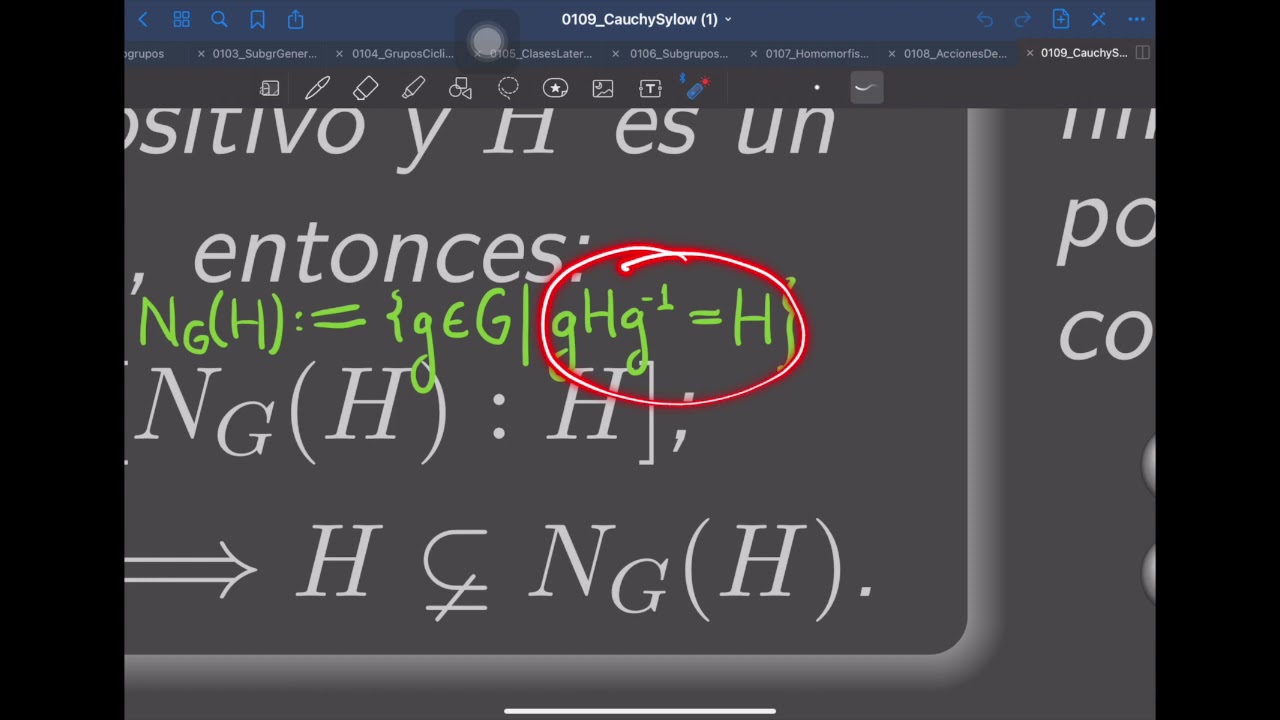This screenshot has width=1280, height=720.
Task: Close the 0108_AccionesDe... tab
Action: (891, 54)
